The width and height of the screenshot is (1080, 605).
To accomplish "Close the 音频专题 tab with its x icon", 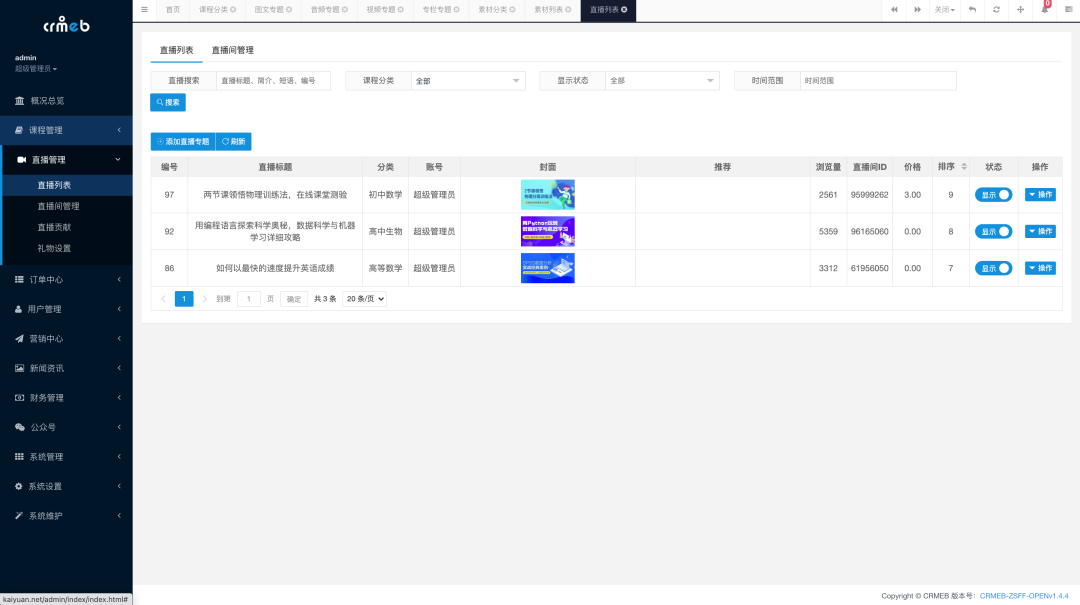I will click(344, 10).
